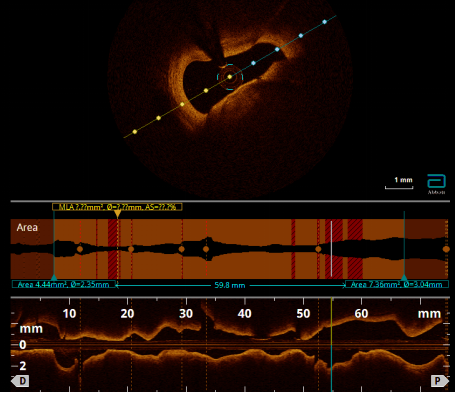The height and width of the screenshot is (393, 455).
Task: Click the red hatched region under MLA marker
Action: tap(113, 249)
